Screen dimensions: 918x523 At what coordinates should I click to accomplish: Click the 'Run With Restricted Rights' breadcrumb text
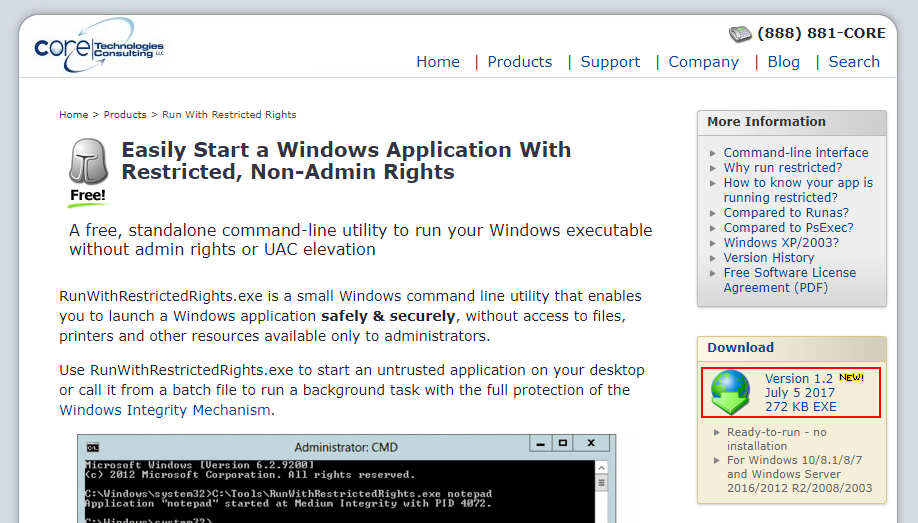pos(229,115)
